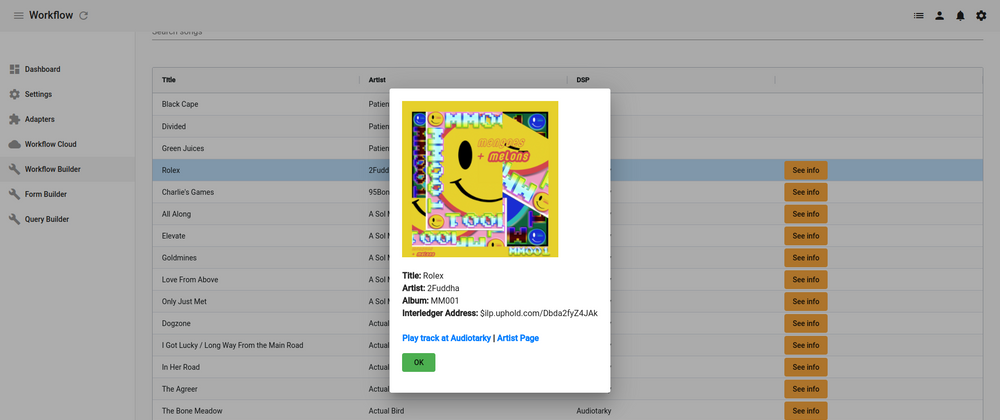Open Query Builder in sidebar

pos(46,219)
